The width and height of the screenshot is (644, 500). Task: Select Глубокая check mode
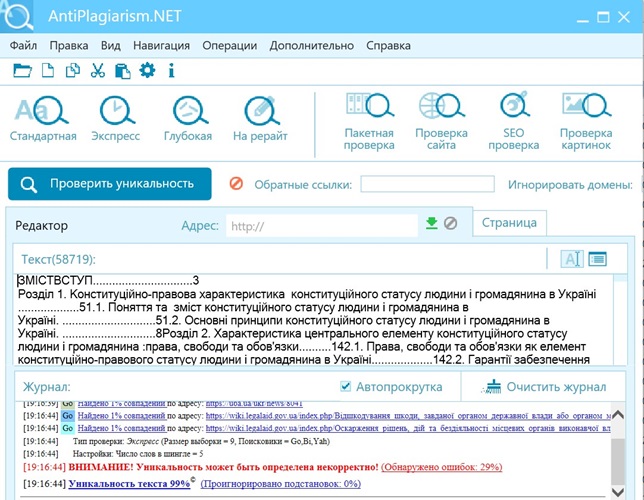pyautogui.click(x=188, y=119)
